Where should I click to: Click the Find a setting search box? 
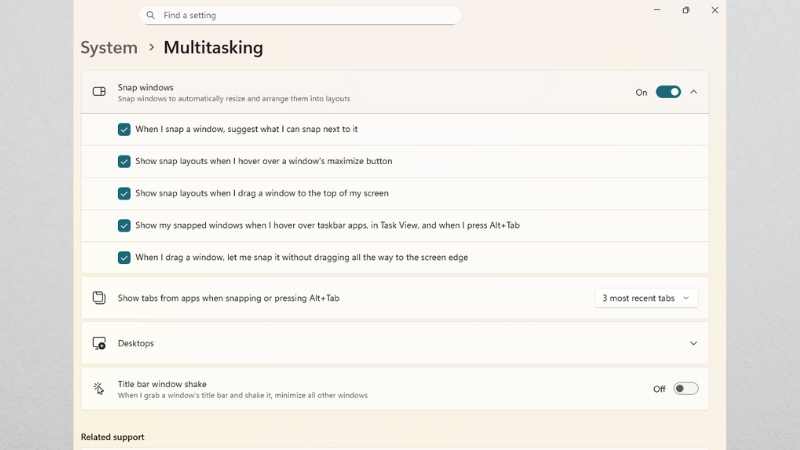300,15
